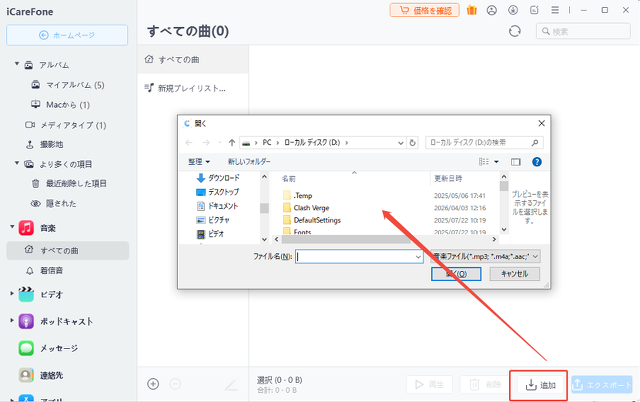The image size is (640, 402).
Task: Click the forward arrow in open dialog
Action: click(x=206, y=142)
